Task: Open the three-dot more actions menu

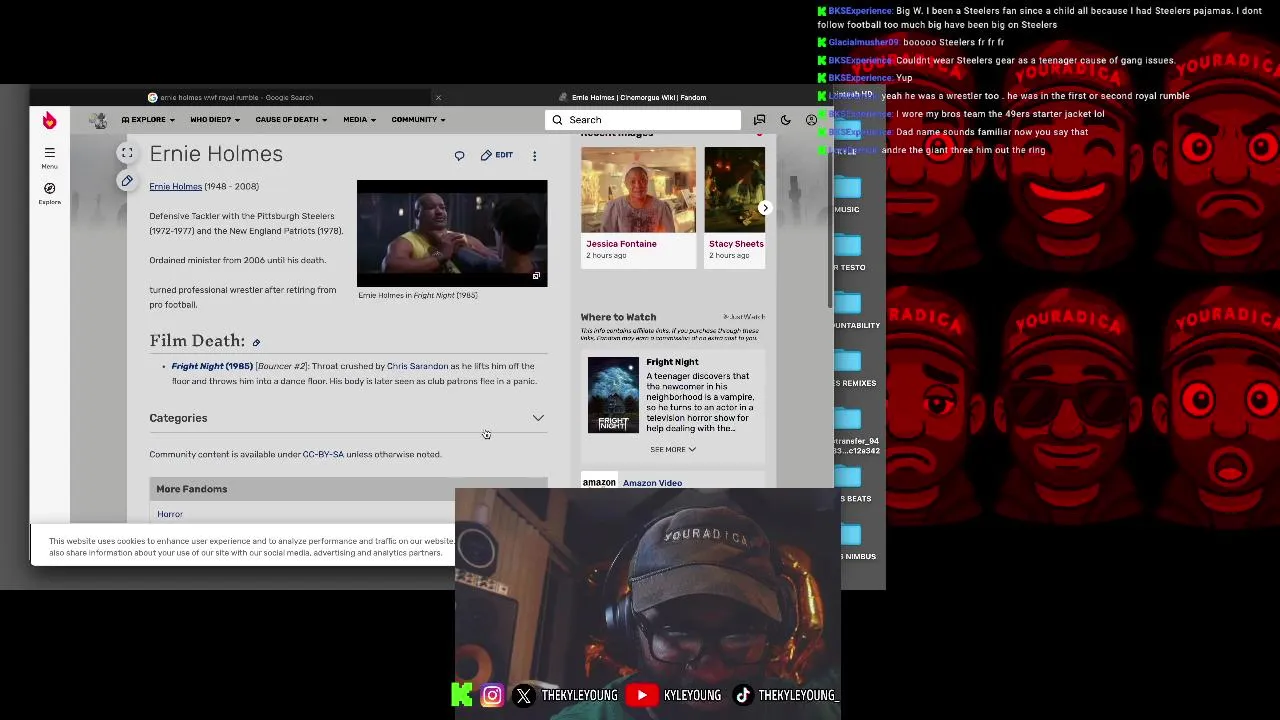Action: point(534,156)
